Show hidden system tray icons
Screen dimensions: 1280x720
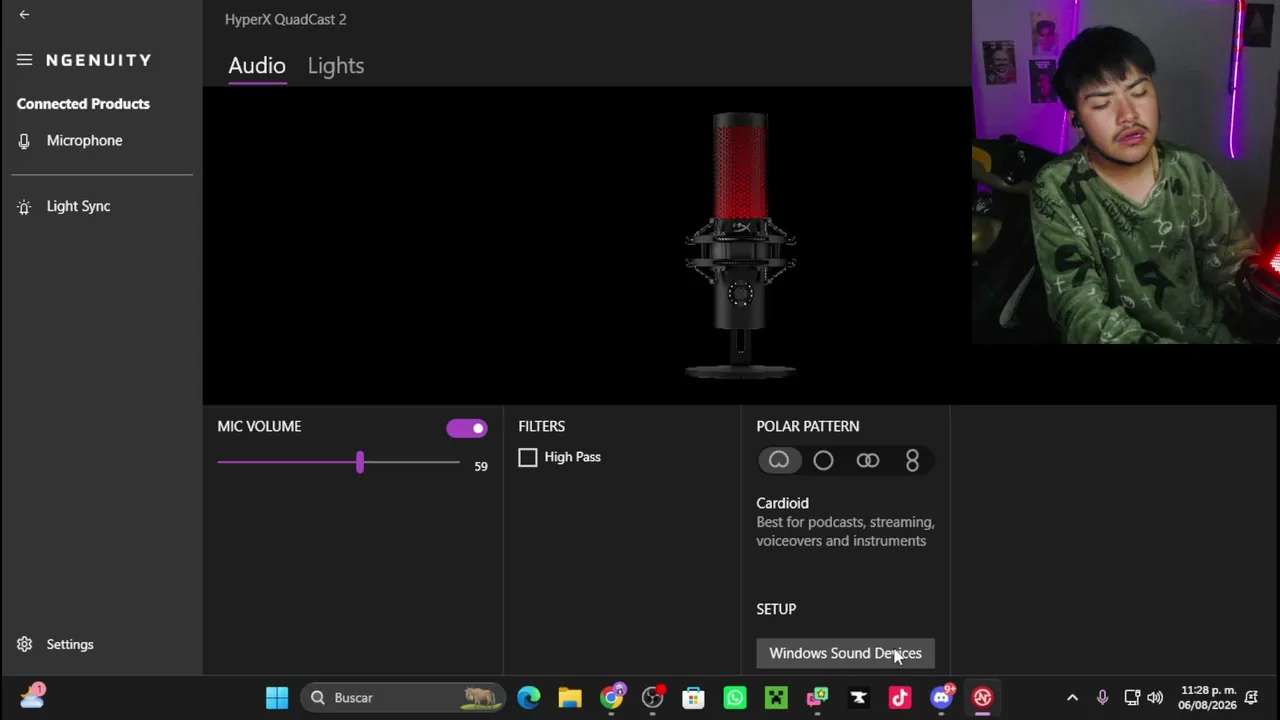1072,697
